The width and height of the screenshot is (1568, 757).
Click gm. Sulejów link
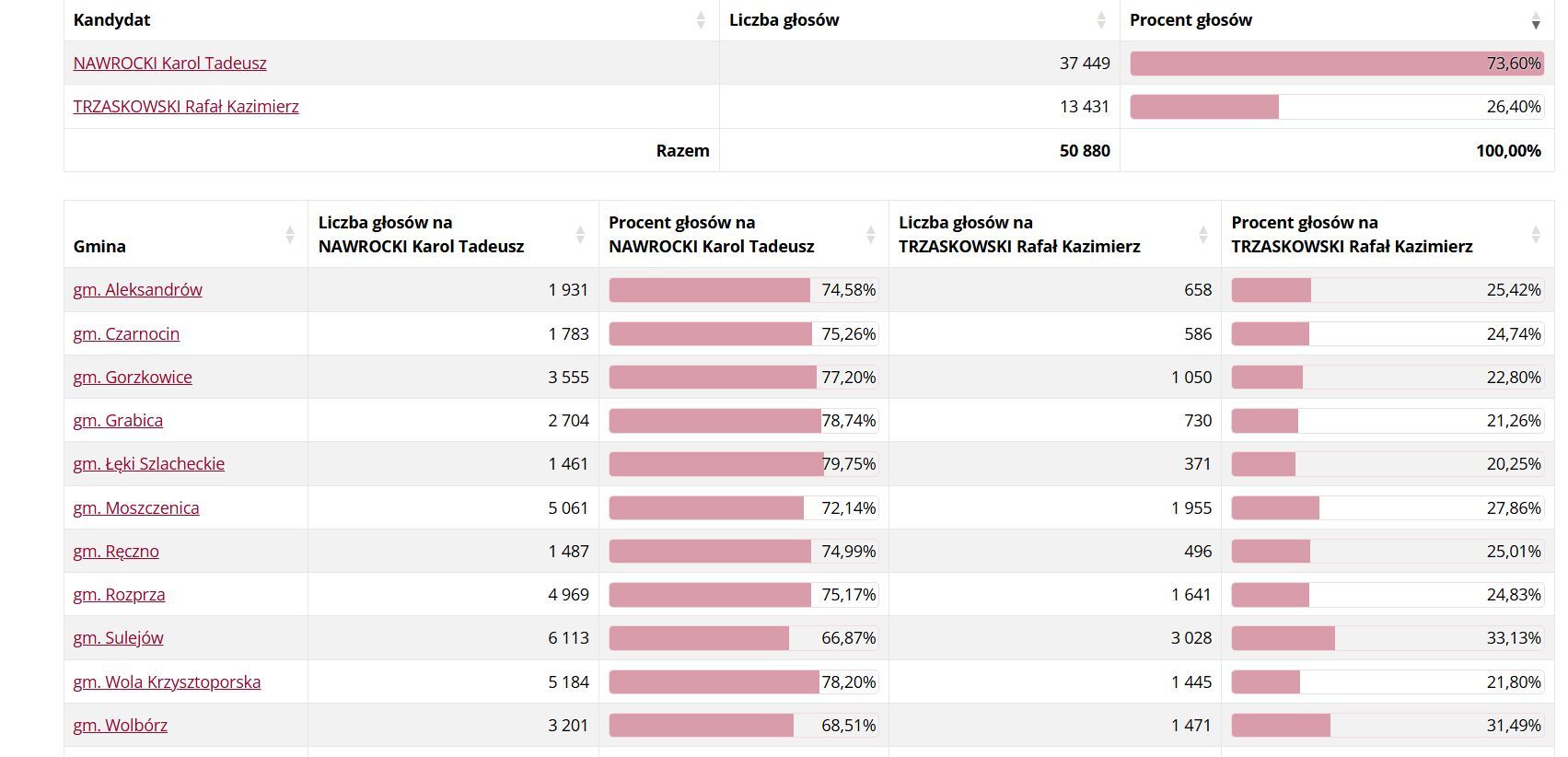[x=118, y=638]
